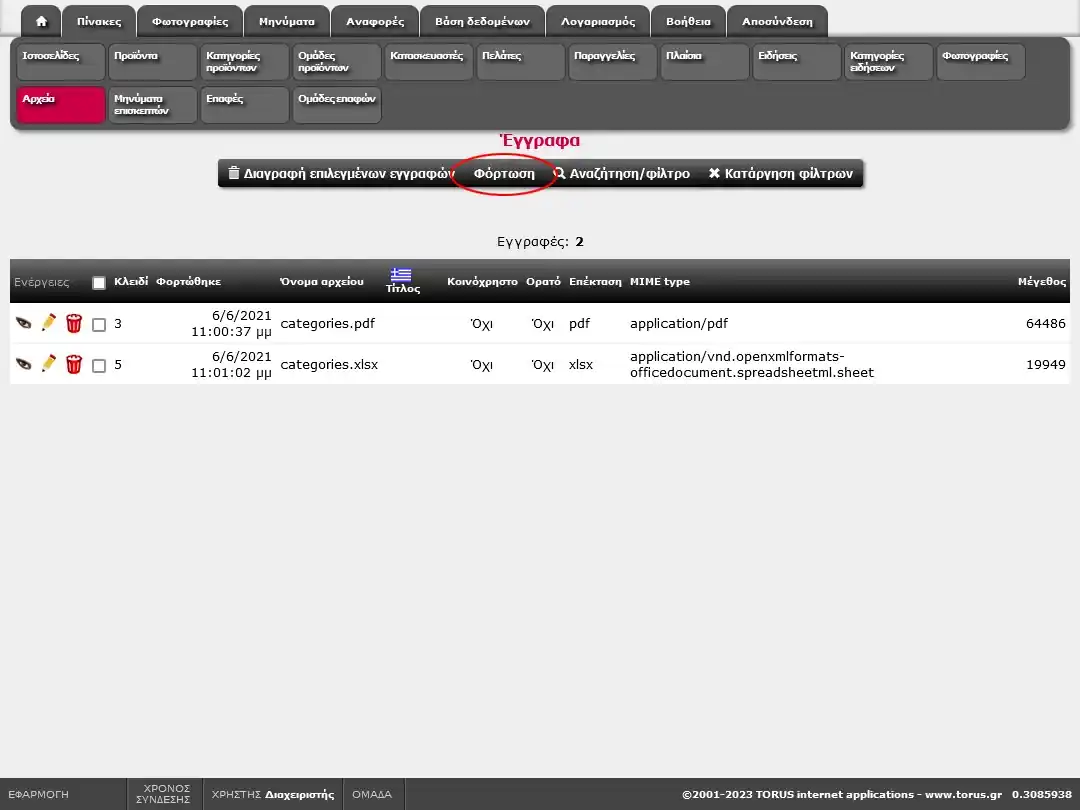Click the Φόρτωση upload button
This screenshot has height=810, width=1080.
pyautogui.click(x=504, y=174)
